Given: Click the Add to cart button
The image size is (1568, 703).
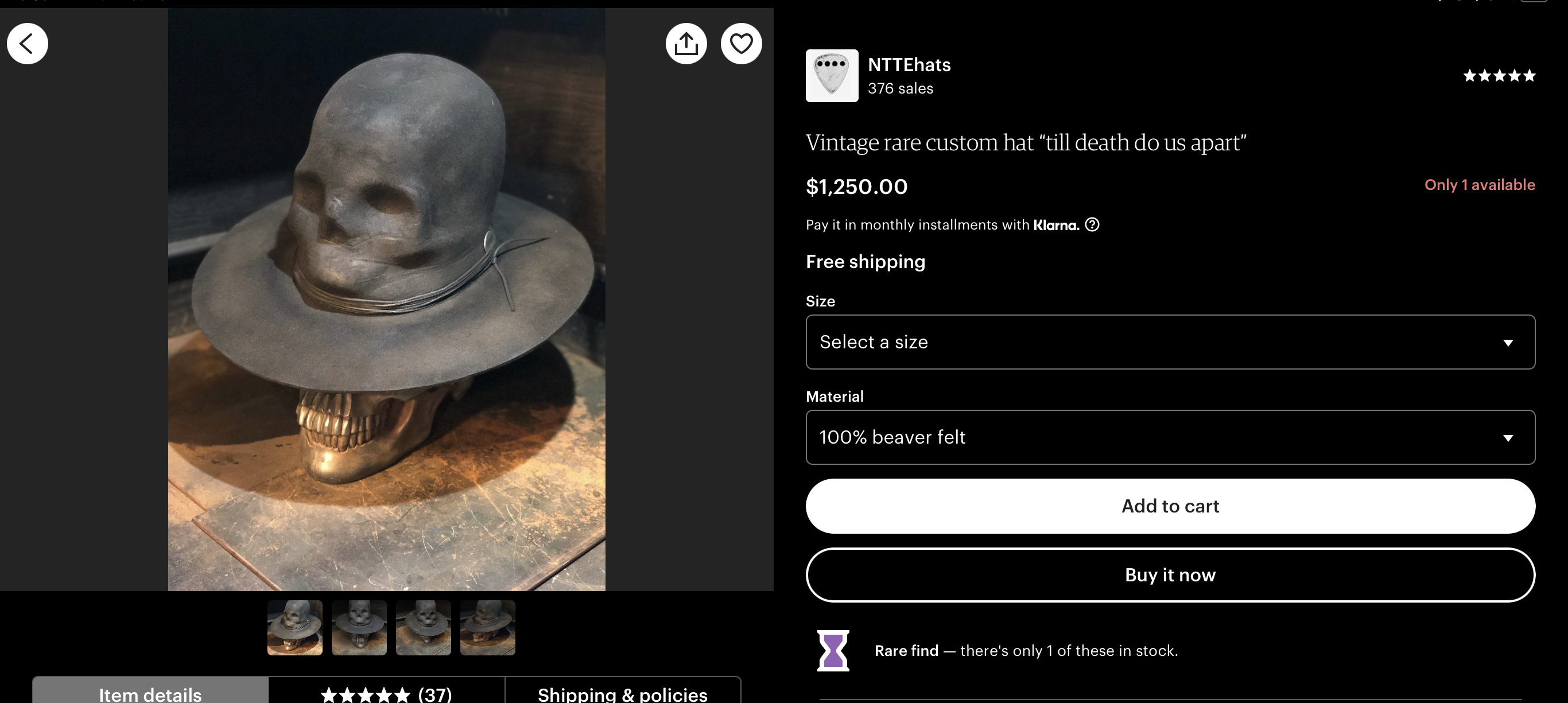Looking at the screenshot, I should (1170, 506).
